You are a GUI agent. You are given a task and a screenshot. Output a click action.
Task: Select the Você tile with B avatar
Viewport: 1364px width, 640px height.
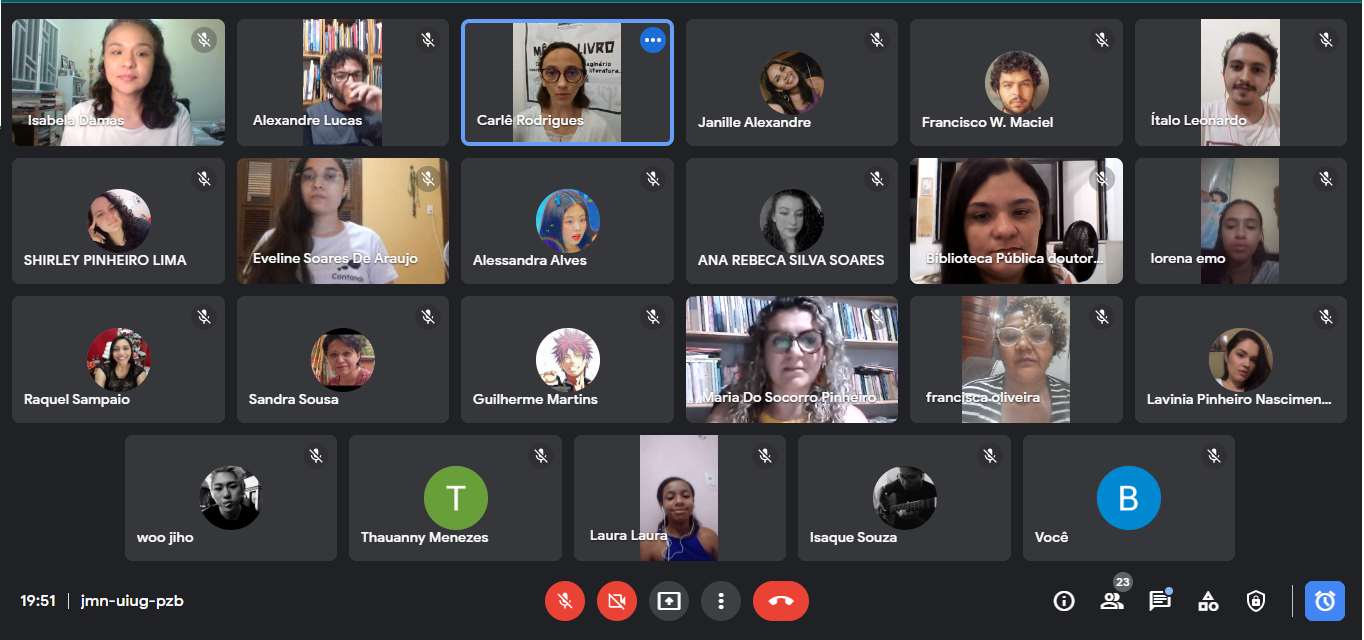1129,498
